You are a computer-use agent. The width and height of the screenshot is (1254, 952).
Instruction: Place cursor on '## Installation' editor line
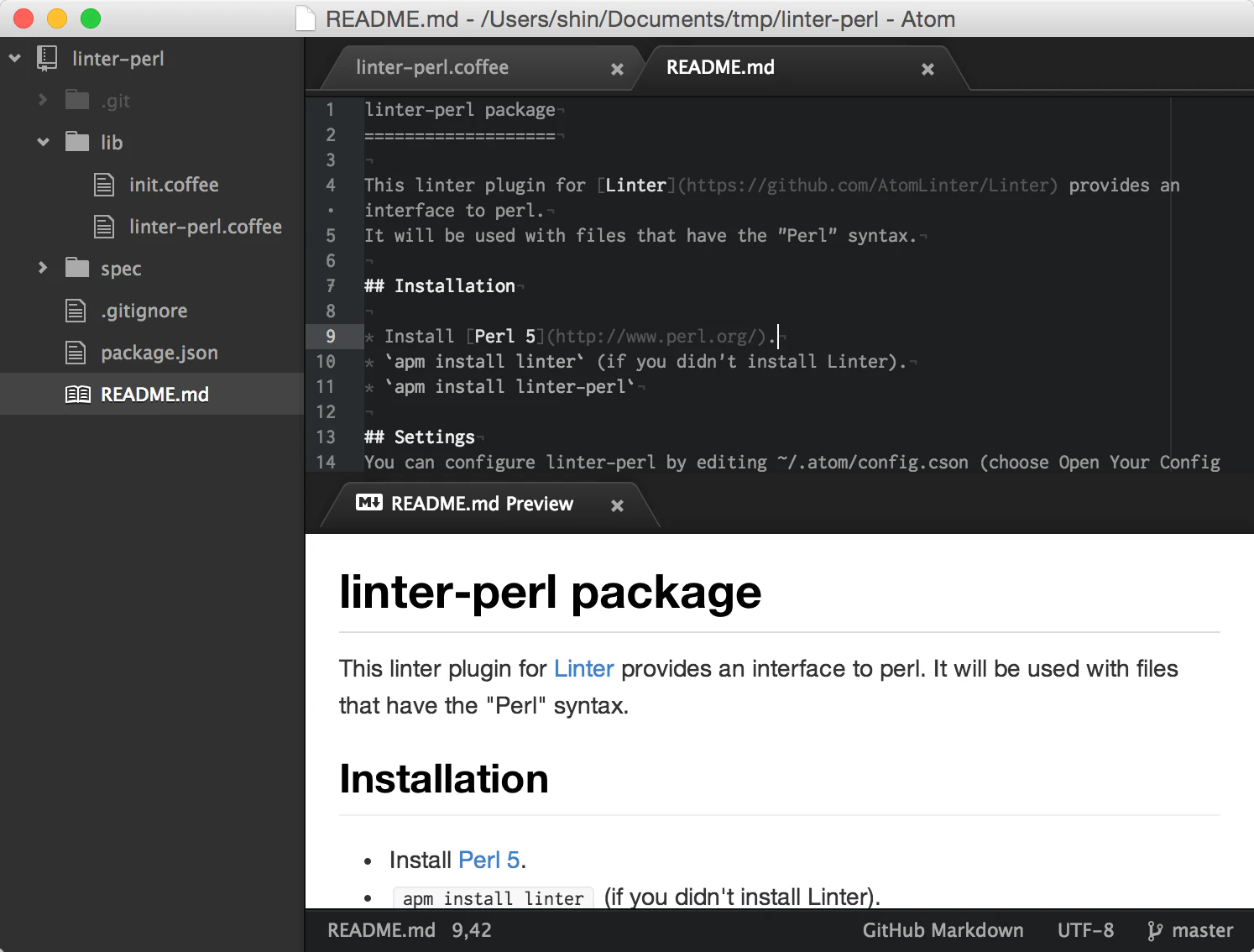(440, 285)
